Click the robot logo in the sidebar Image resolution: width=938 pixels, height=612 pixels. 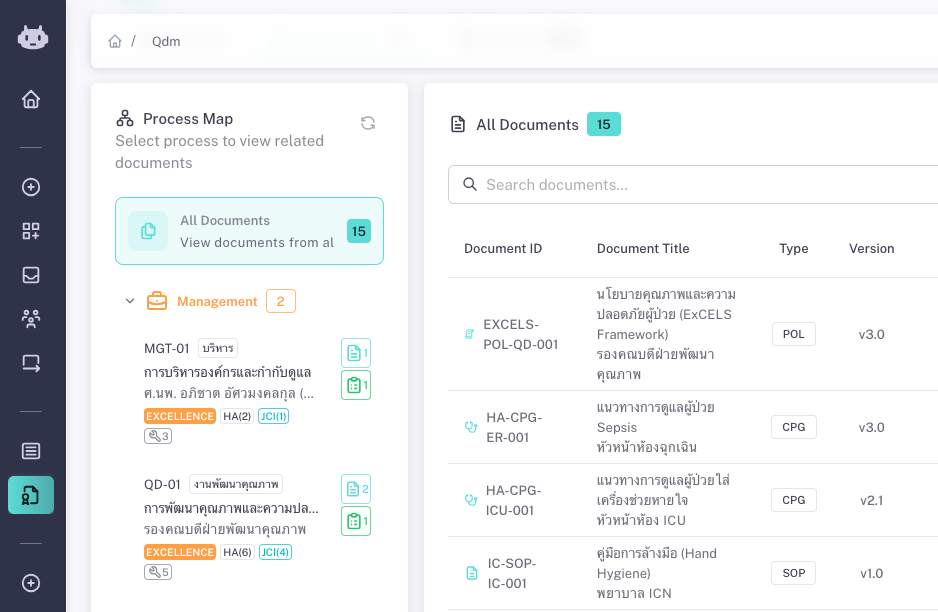(32, 37)
